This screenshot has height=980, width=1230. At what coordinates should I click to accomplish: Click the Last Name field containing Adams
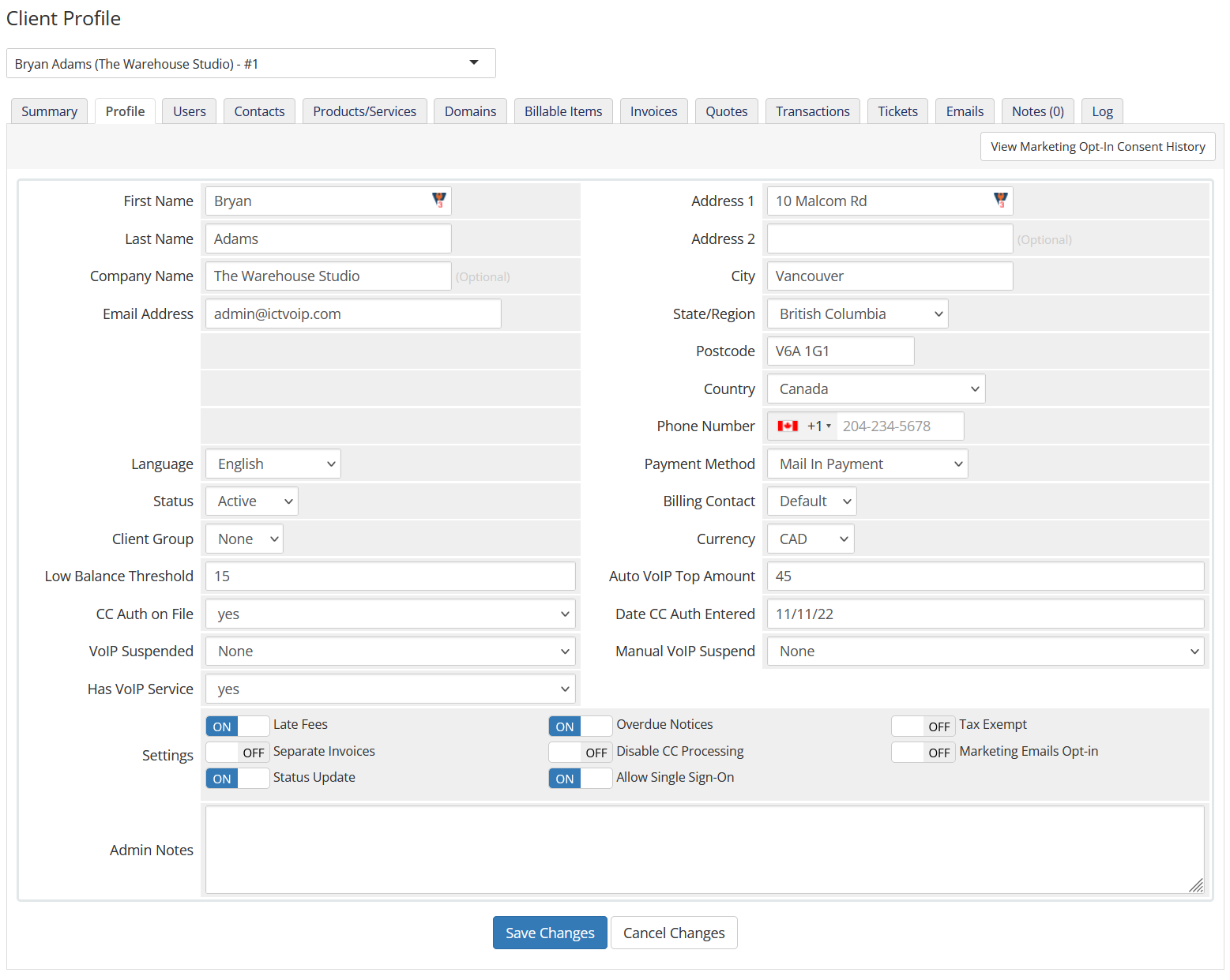click(x=329, y=238)
